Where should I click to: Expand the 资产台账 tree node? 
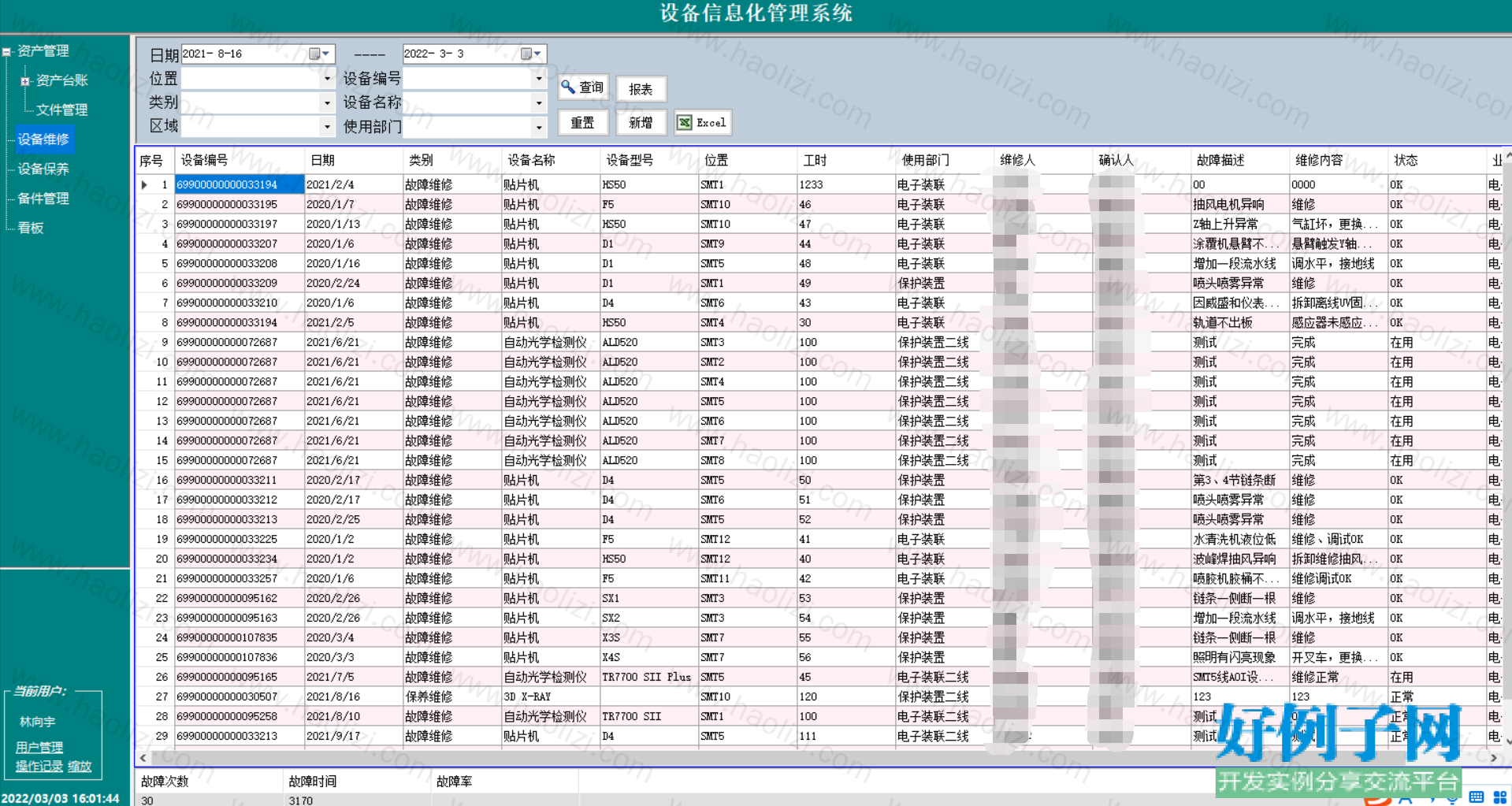24,81
